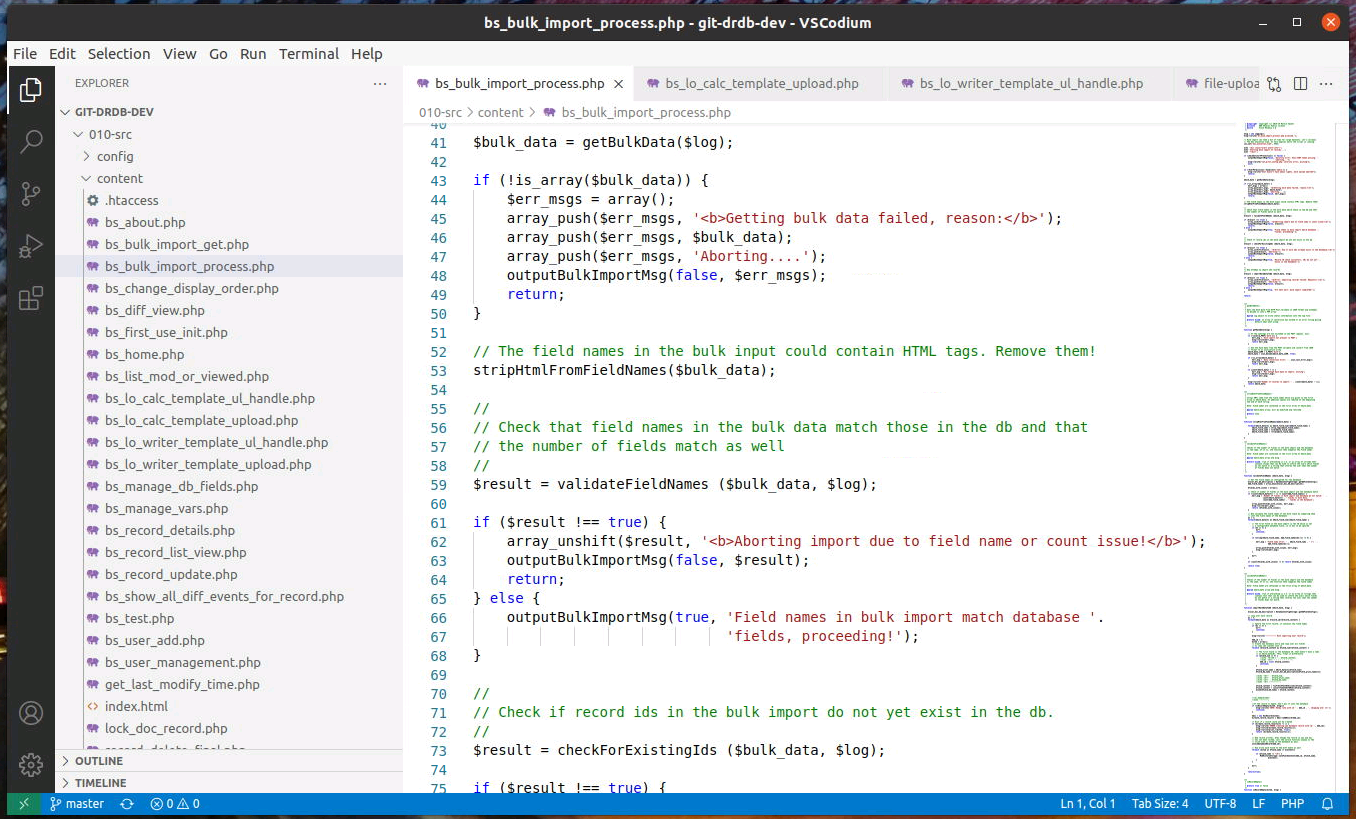
Task: Expand the OUTLINE section
Action: pyautogui.click(x=229, y=761)
